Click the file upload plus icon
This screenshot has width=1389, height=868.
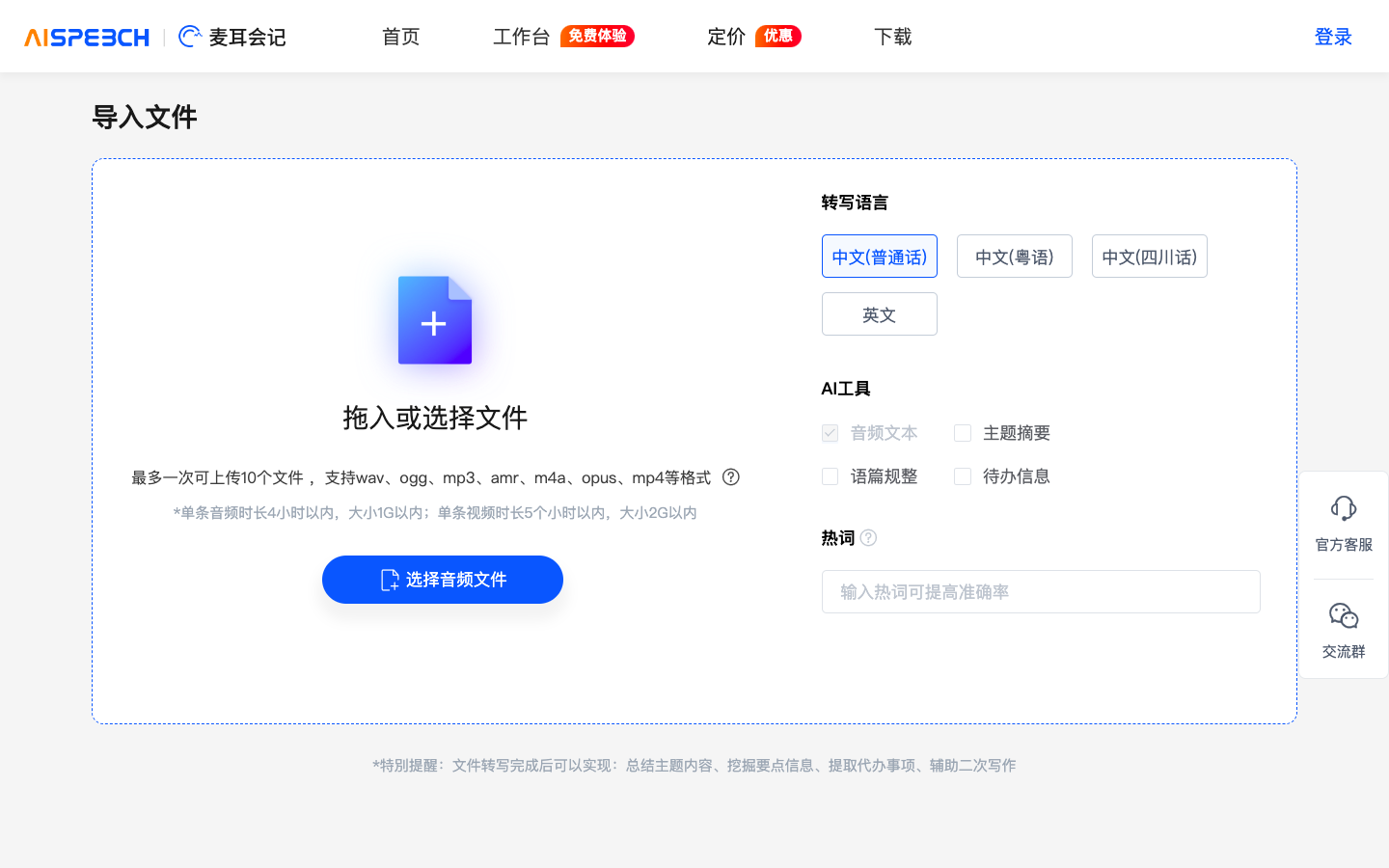coord(434,321)
